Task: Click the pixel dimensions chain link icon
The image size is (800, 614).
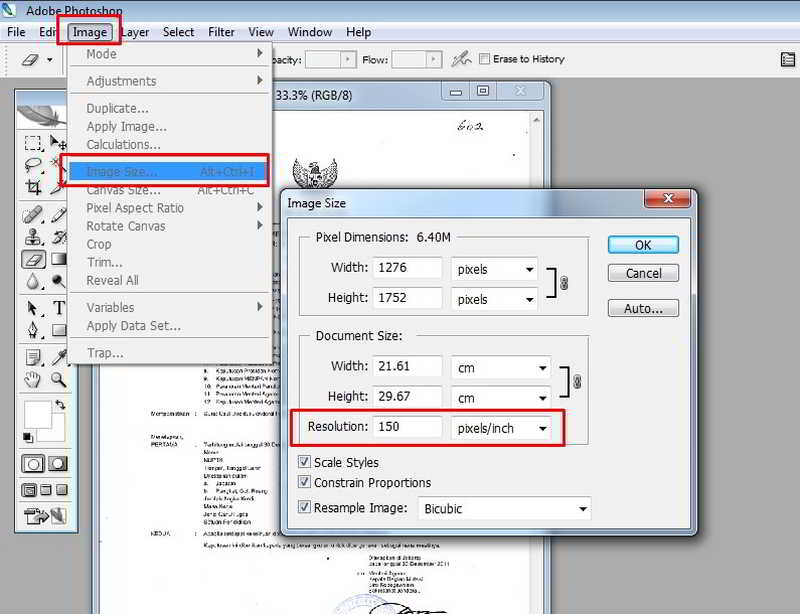Action: pyautogui.click(x=564, y=283)
